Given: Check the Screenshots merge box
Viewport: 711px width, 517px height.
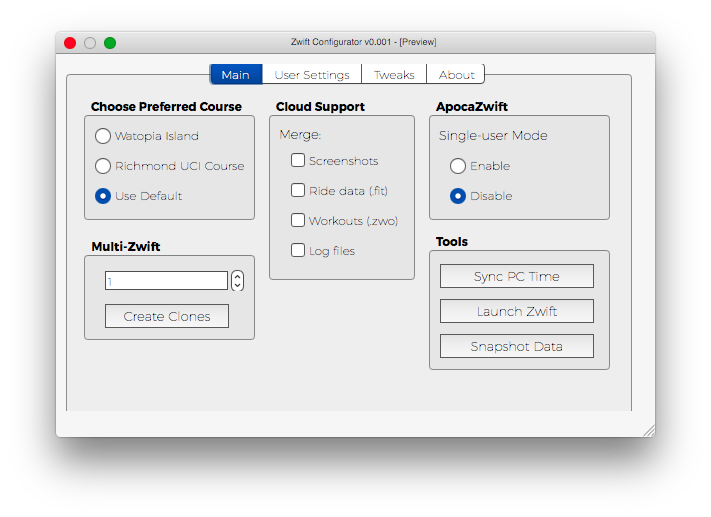Looking at the screenshot, I should tap(297, 160).
